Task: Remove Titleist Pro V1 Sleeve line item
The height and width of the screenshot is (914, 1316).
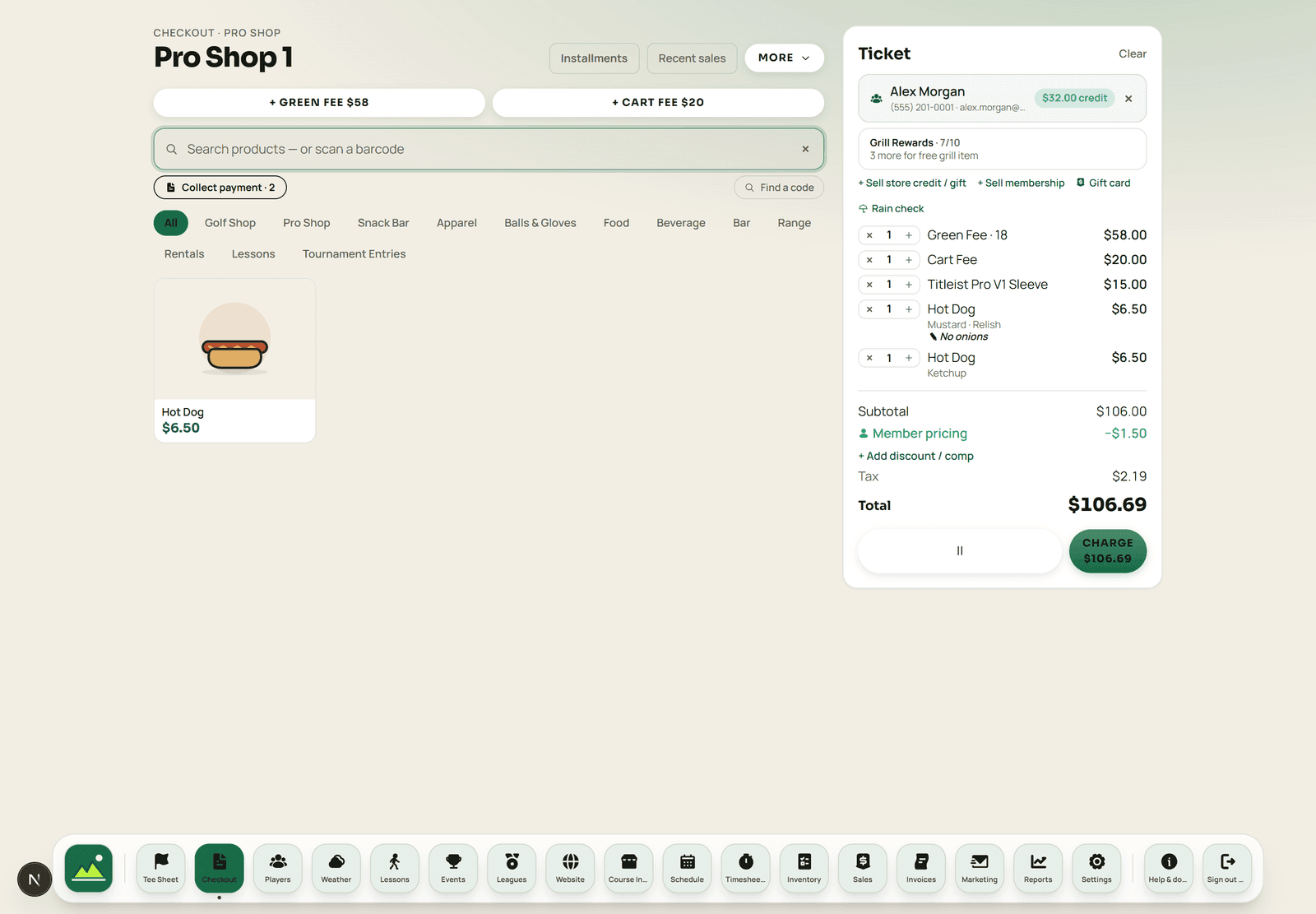Action: click(x=869, y=285)
